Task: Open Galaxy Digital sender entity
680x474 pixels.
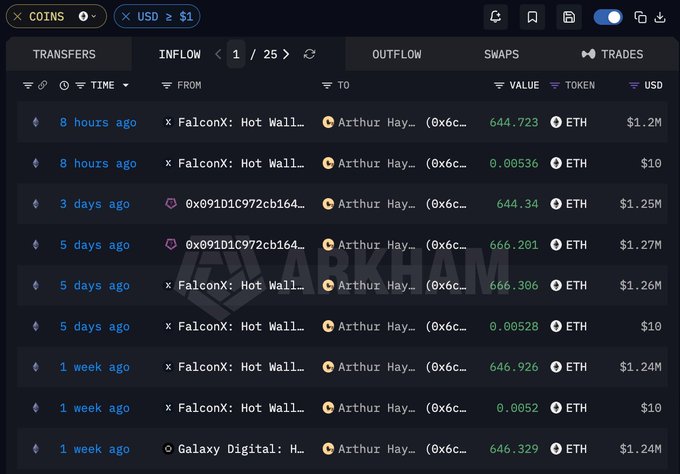Action: (x=241, y=449)
